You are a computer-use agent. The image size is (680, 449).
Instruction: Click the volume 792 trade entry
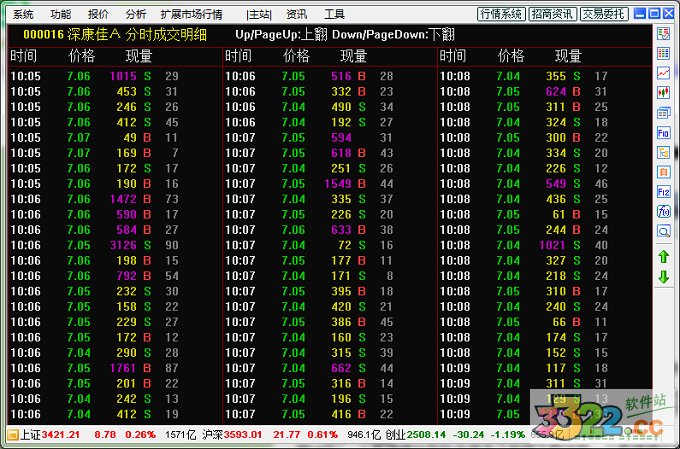coord(115,276)
